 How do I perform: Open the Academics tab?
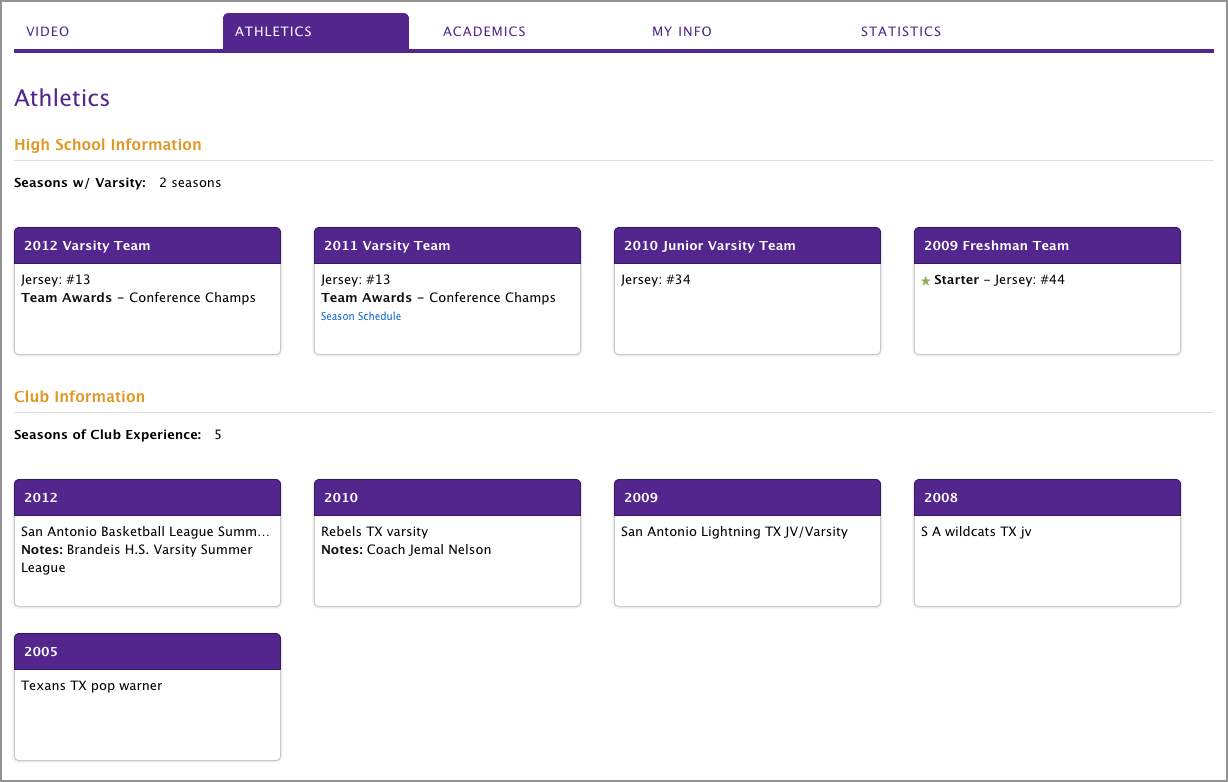point(484,31)
